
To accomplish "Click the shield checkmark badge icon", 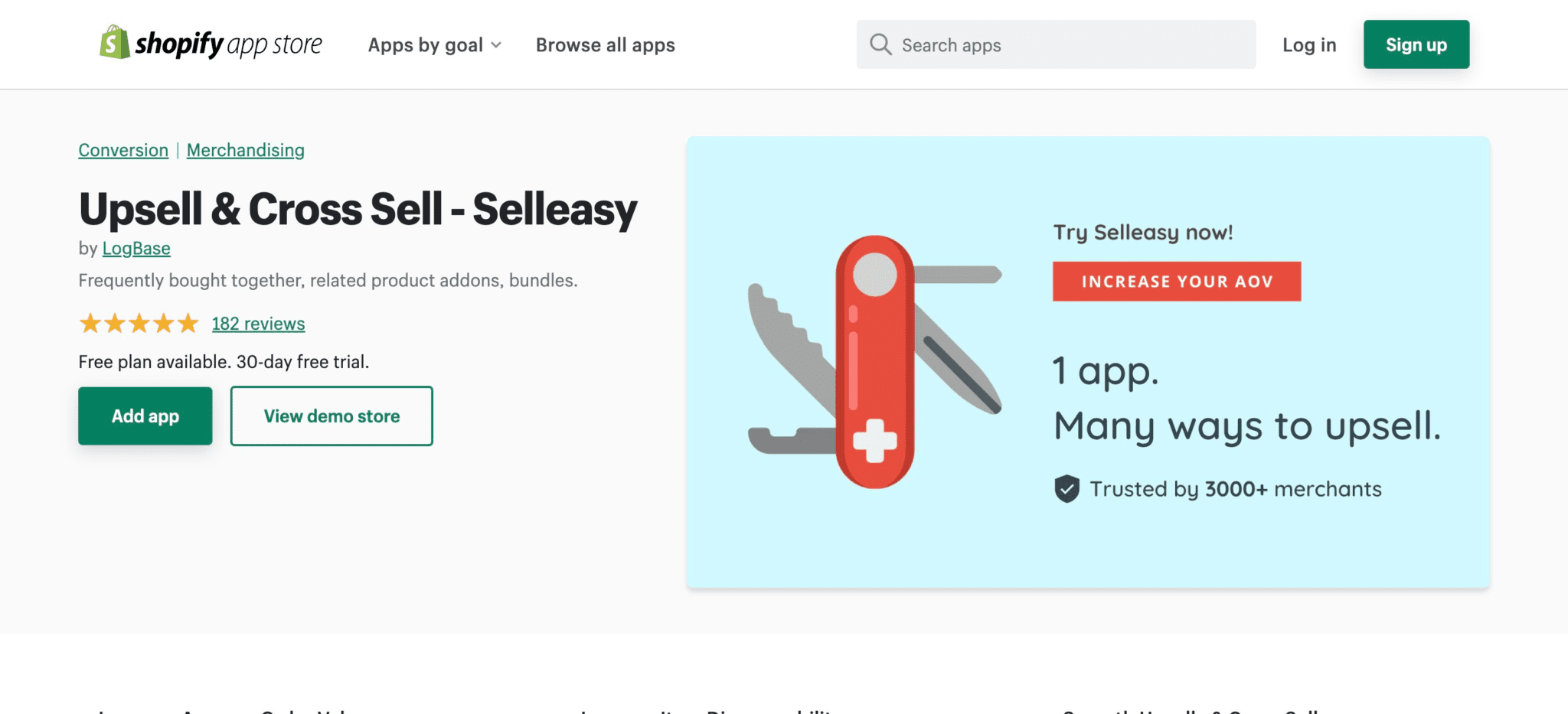I will [1067, 487].
